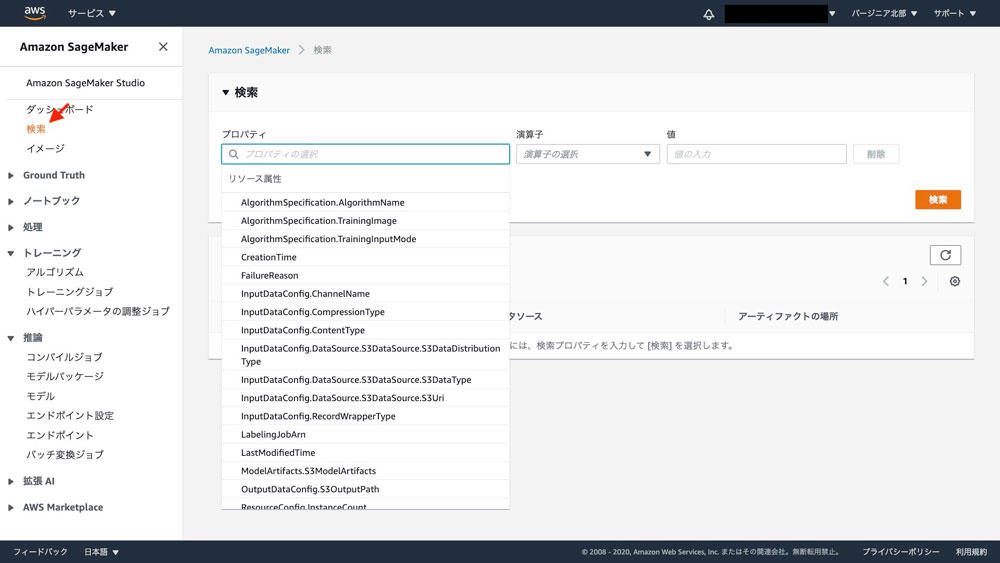1000x563 pixels.
Task: Open the ダッシュボード page
Action: pyautogui.click(x=60, y=110)
